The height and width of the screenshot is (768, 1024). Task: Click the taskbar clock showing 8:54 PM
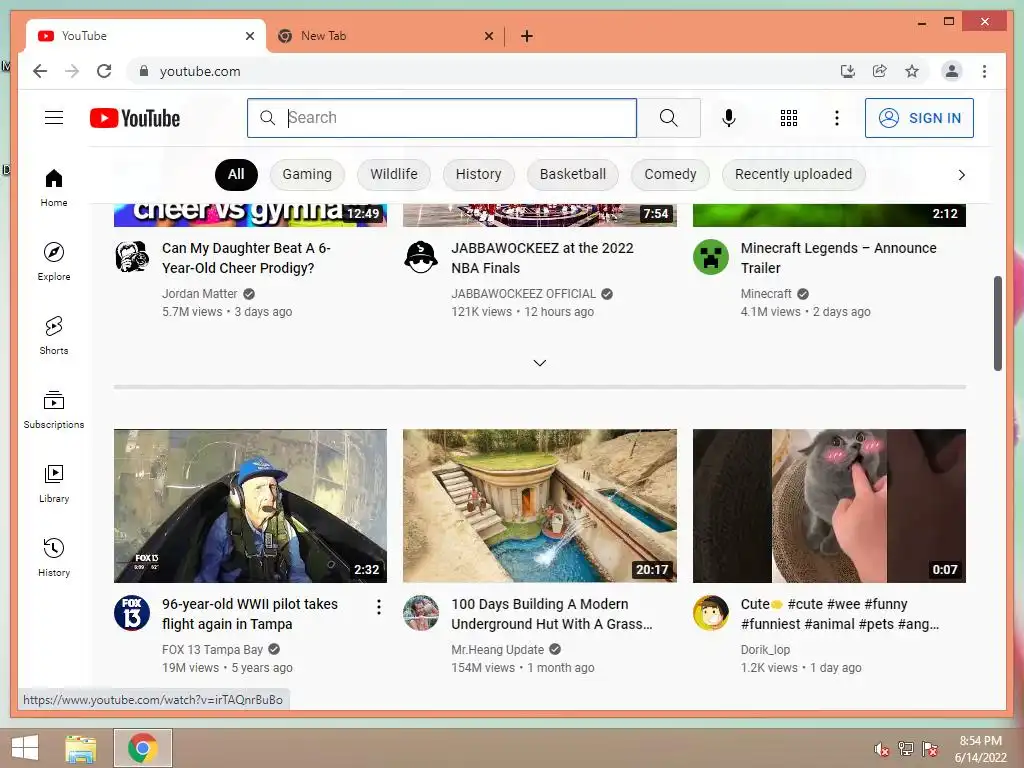coord(980,749)
